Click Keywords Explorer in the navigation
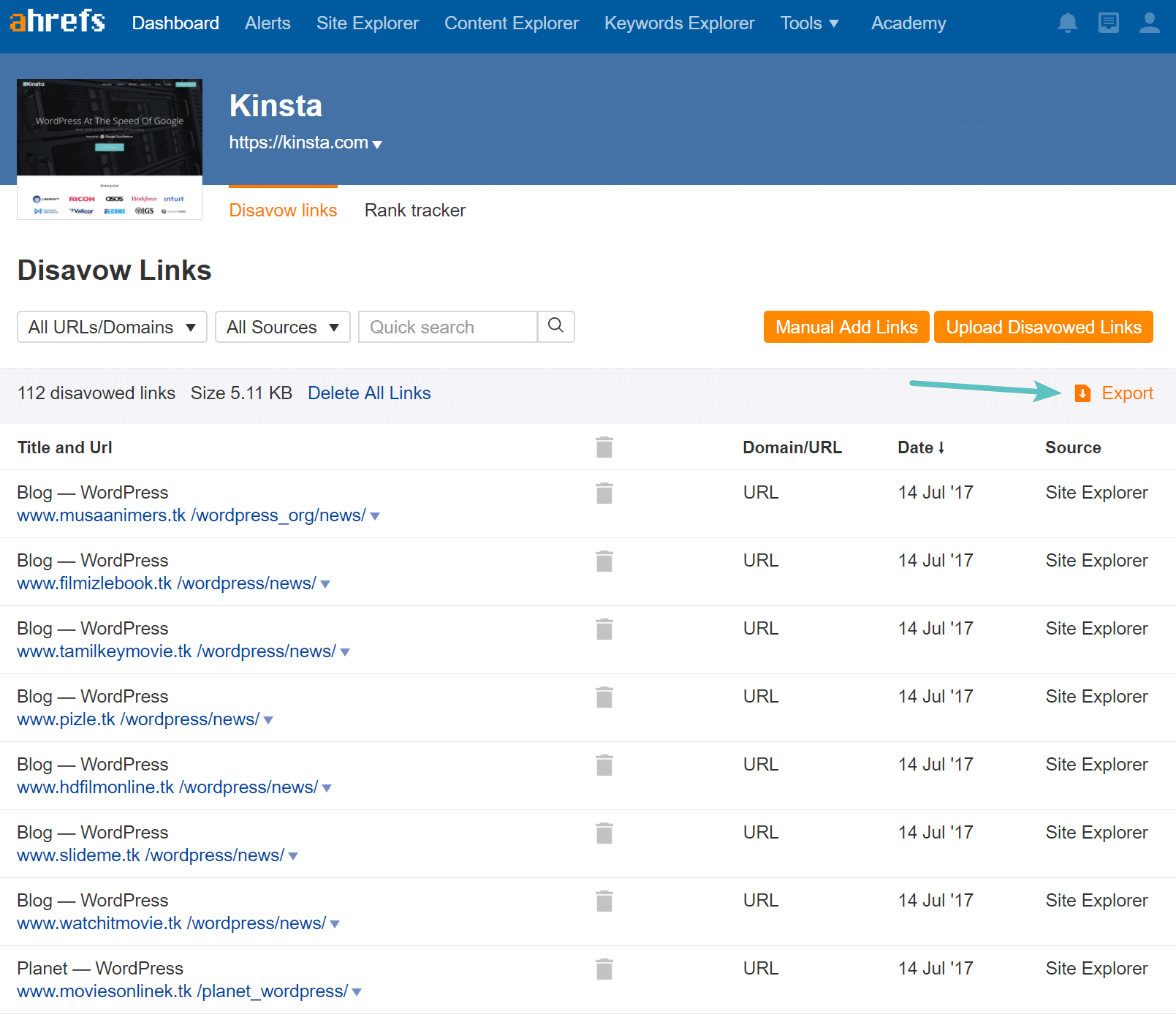The image size is (1176, 1014). click(679, 23)
